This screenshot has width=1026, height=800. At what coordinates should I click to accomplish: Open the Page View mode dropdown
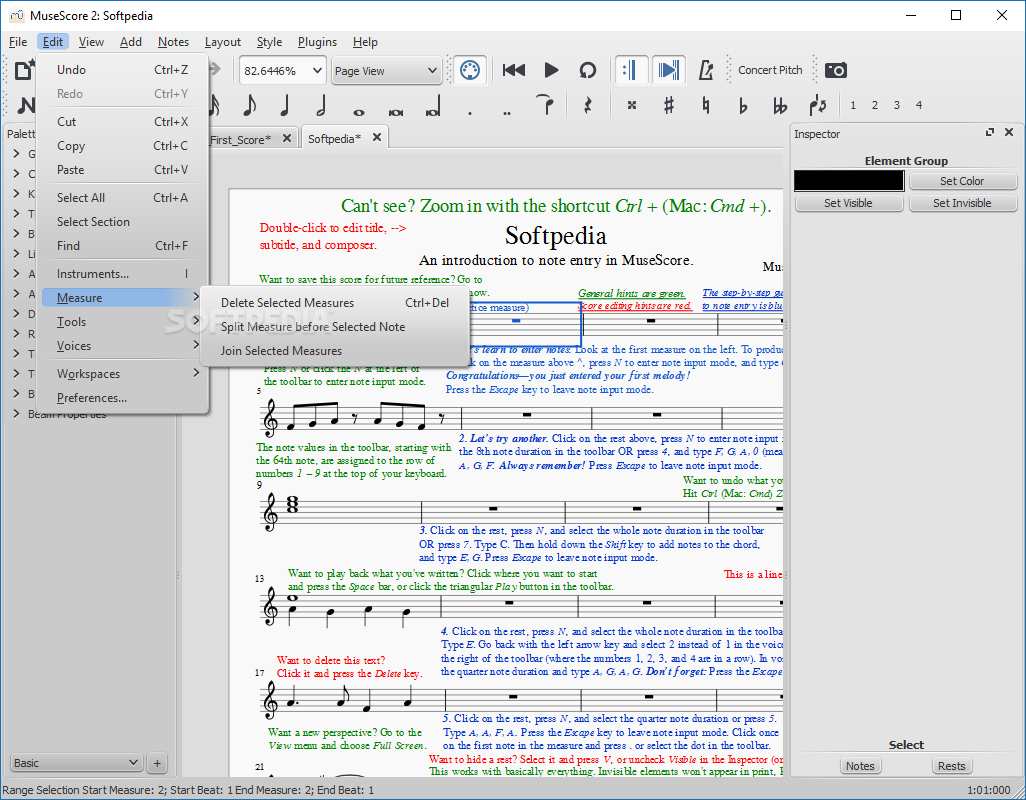386,70
